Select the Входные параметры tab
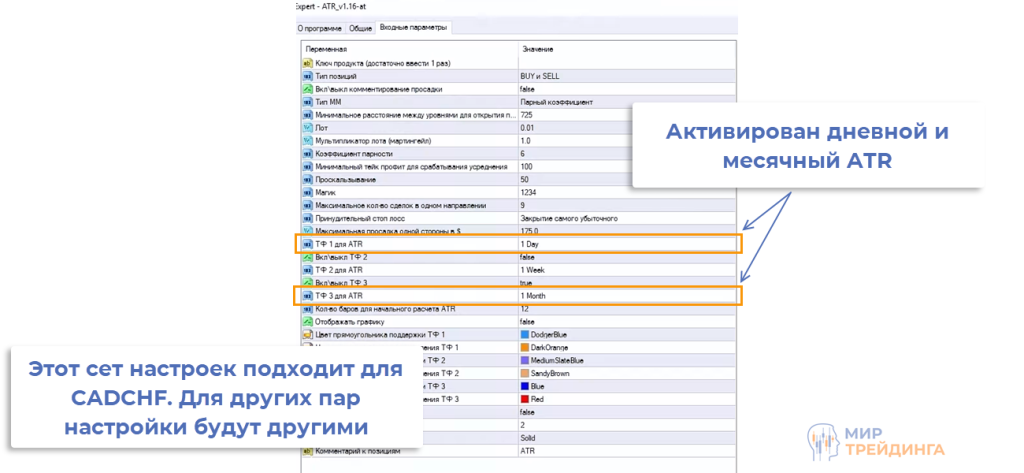The image size is (1024, 473). (414, 27)
